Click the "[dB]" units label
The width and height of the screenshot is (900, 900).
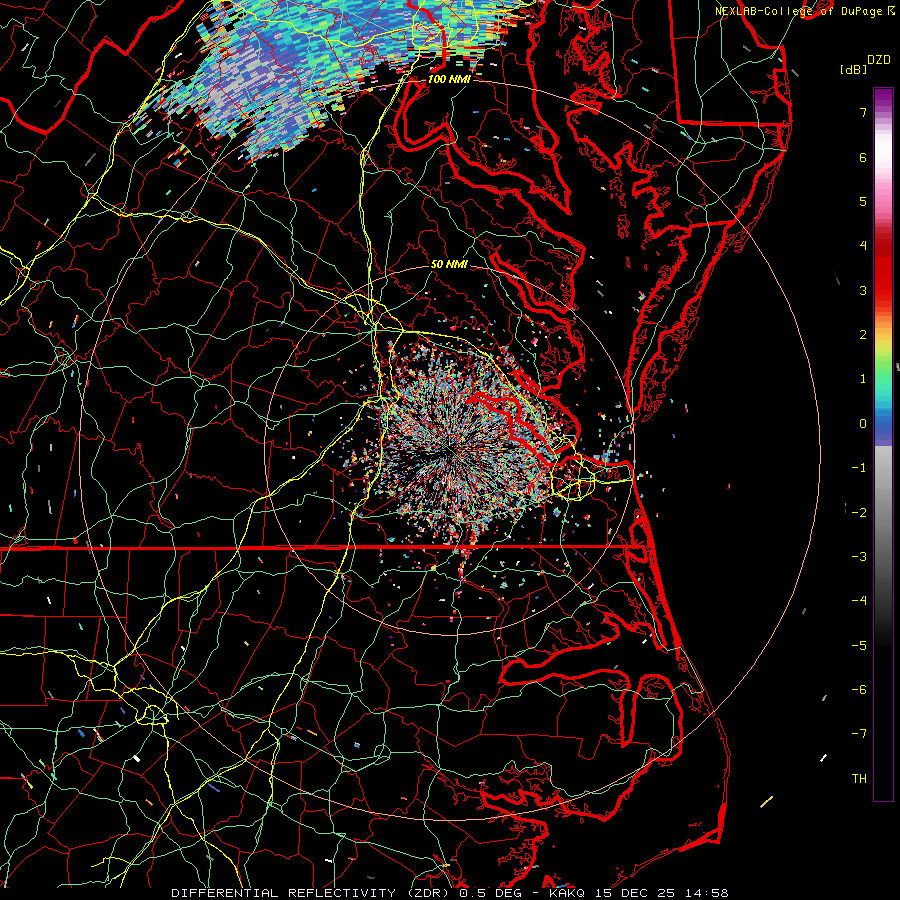coord(853,69)
